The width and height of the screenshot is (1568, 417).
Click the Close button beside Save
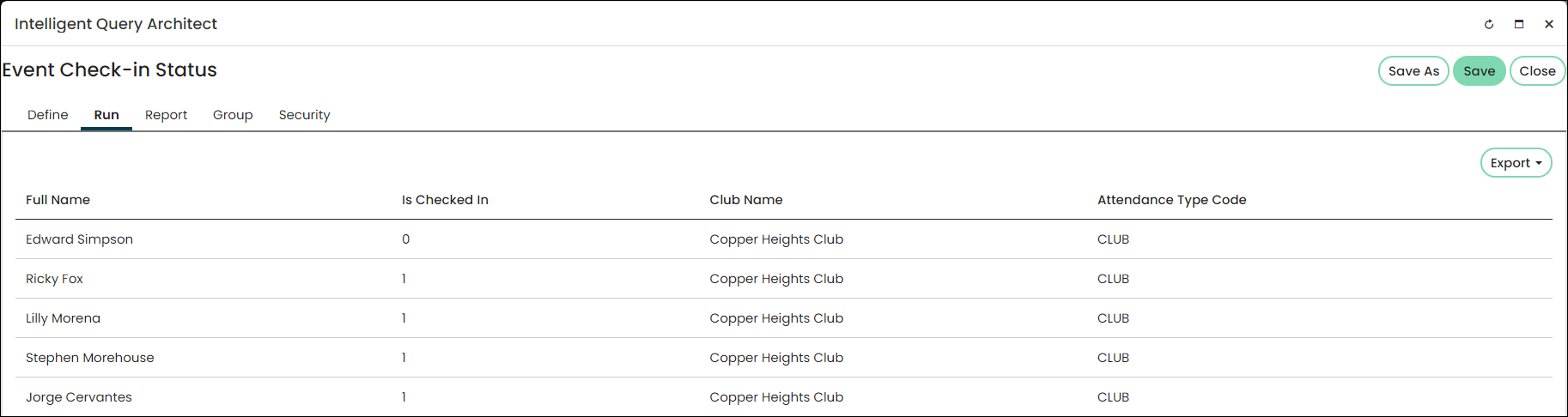pos(1537,71)
